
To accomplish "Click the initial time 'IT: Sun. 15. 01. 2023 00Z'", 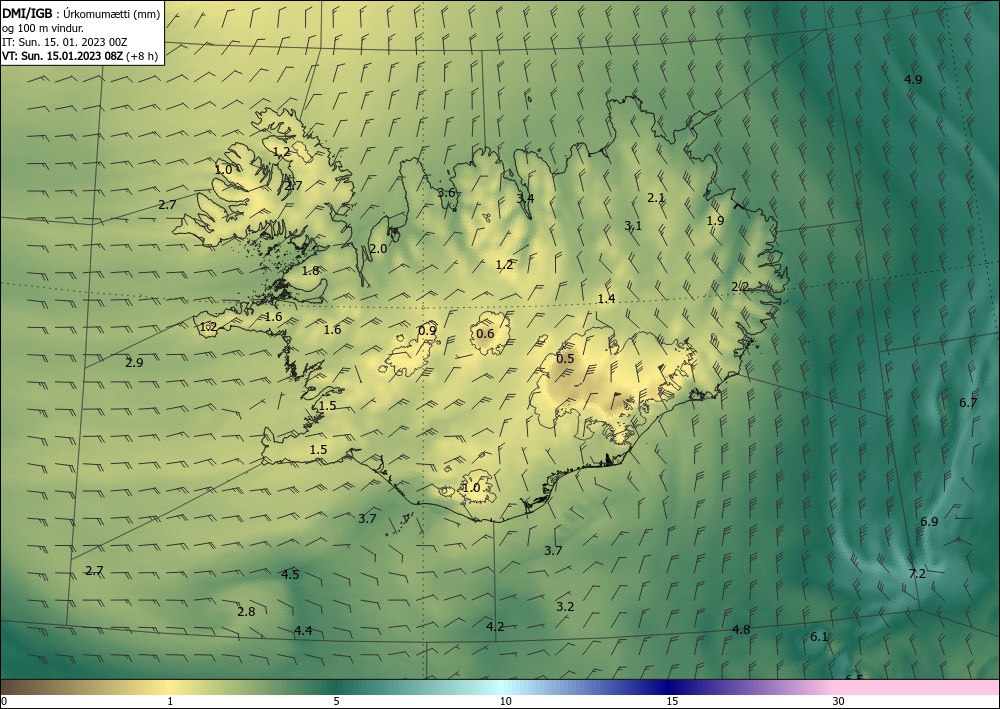I will 64,42.
